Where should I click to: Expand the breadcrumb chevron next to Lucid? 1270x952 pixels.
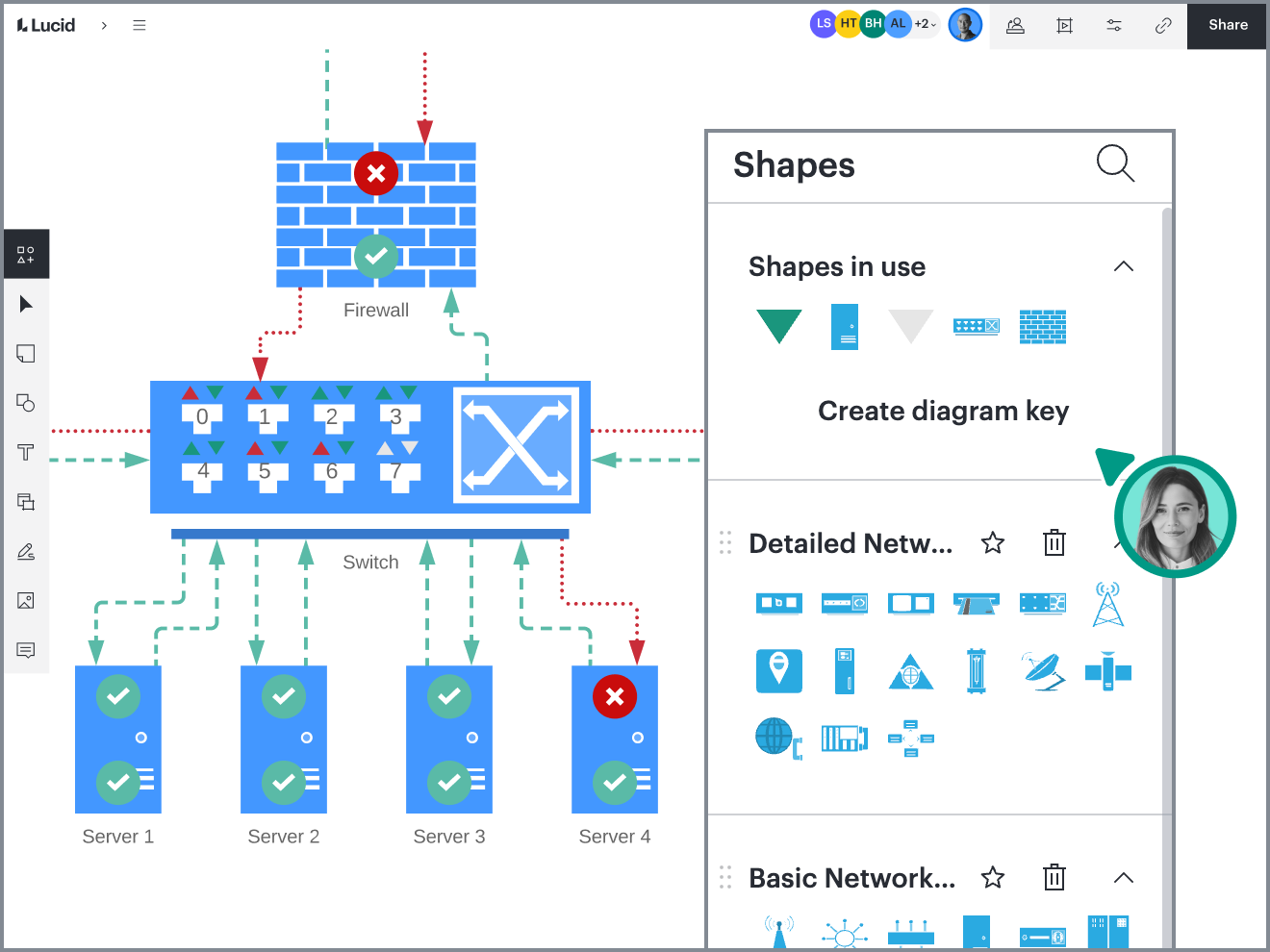104,25
